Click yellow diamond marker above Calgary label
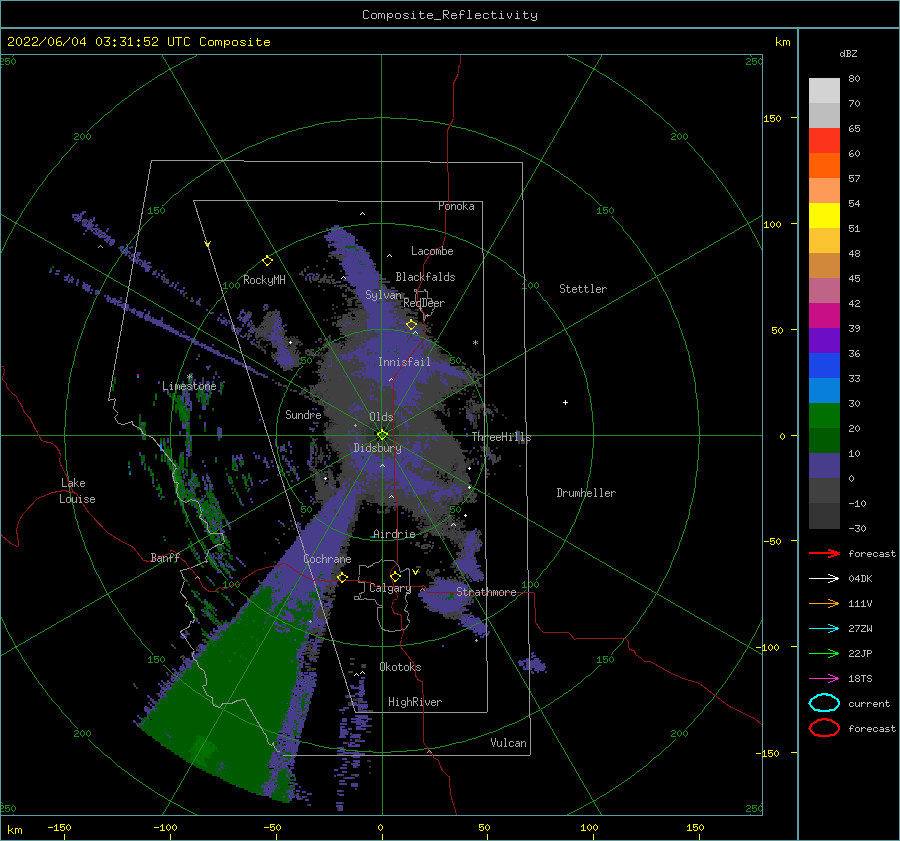The width and height of the screenshot is (900, 841). [395, 576]
